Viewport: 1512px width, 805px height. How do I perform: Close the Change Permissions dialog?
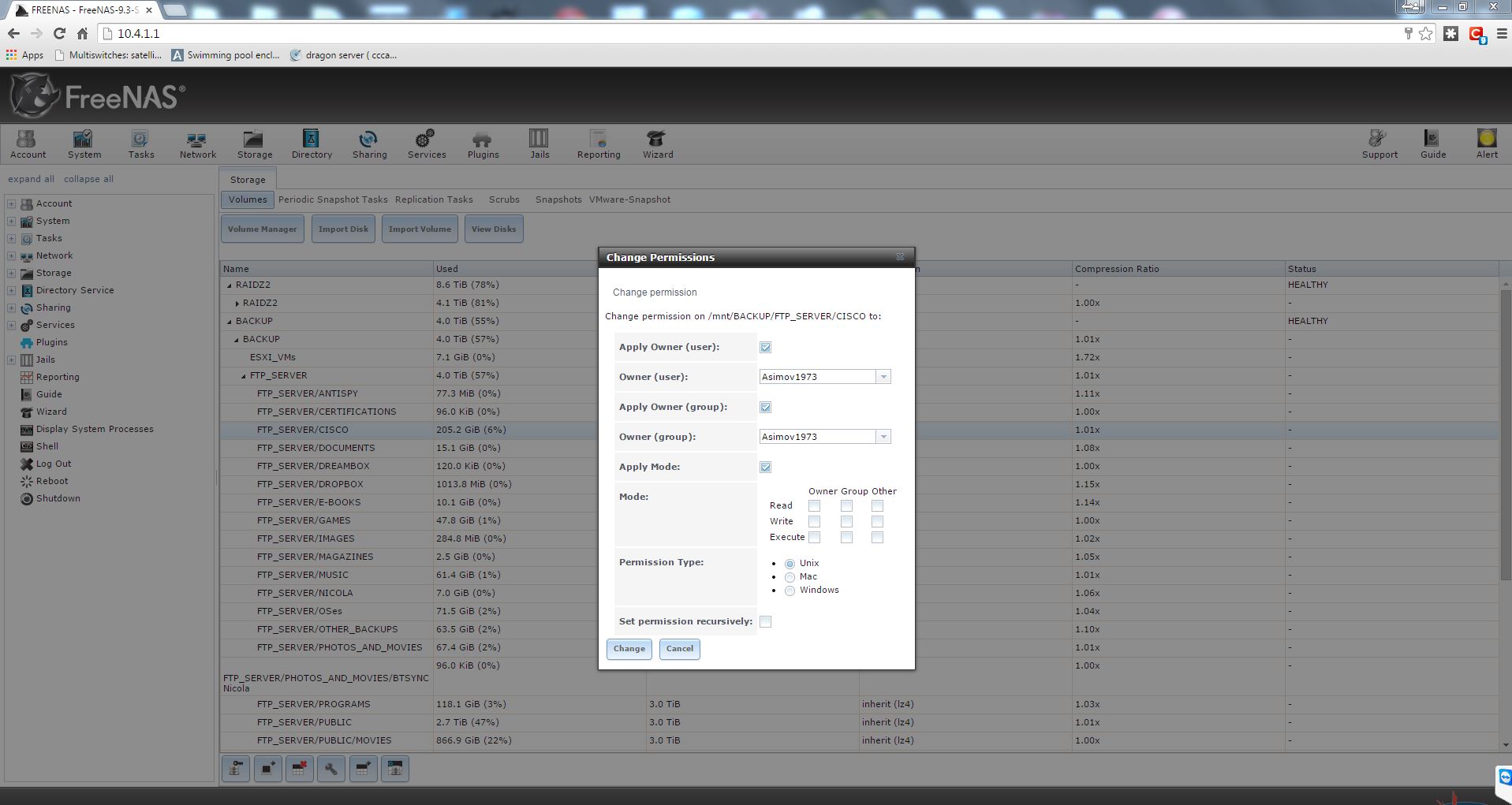900,257
